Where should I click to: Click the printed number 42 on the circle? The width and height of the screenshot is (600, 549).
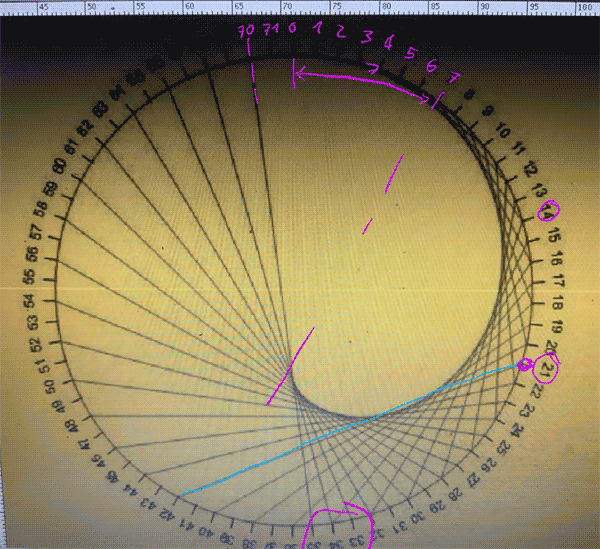click(167, 513)
